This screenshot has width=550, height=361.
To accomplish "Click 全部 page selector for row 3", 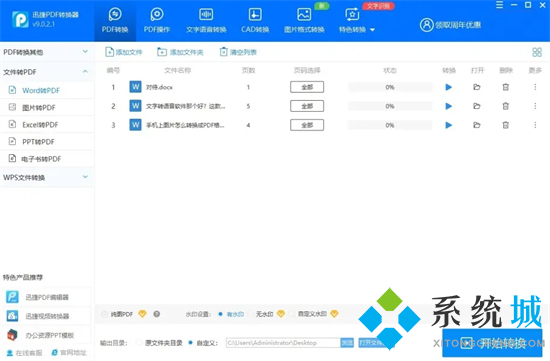I will click(307, 125).
